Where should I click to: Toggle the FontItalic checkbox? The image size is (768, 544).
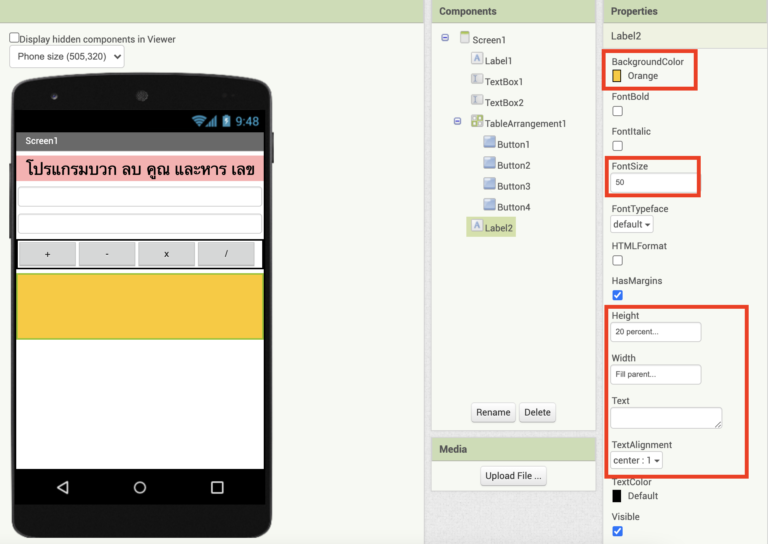point(618,146)
